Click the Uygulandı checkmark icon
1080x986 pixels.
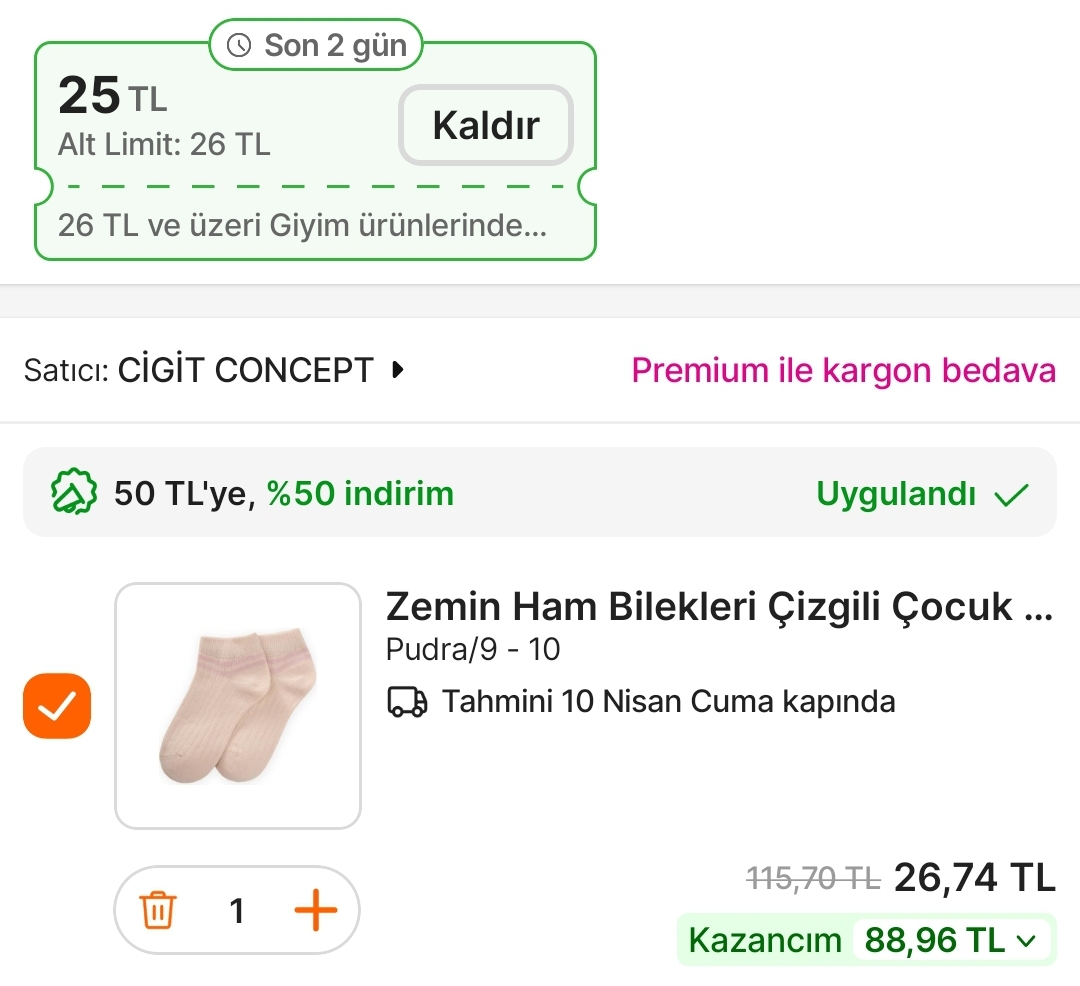1012,494
